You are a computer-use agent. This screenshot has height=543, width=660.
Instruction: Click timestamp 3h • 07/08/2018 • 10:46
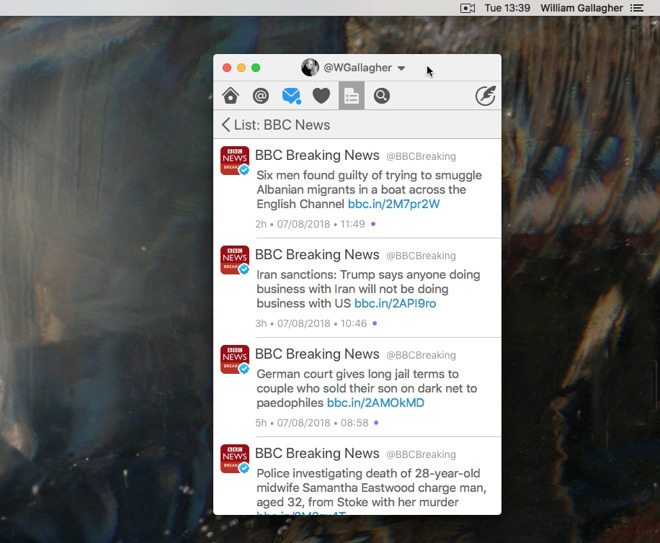point(311,323)
